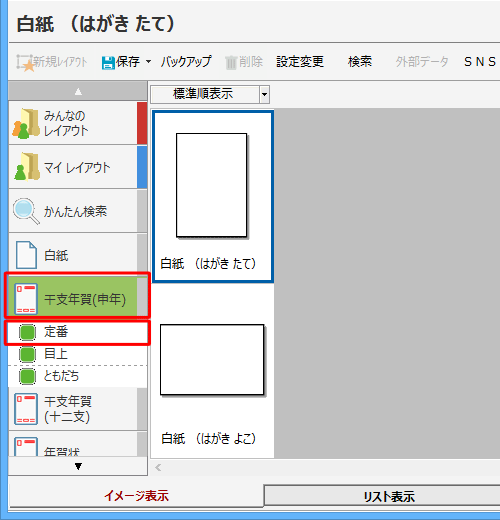The height and width of the screenshot is (520, 500).
Task: Click the 新規レイアウト text label
Action: (60, 62)
